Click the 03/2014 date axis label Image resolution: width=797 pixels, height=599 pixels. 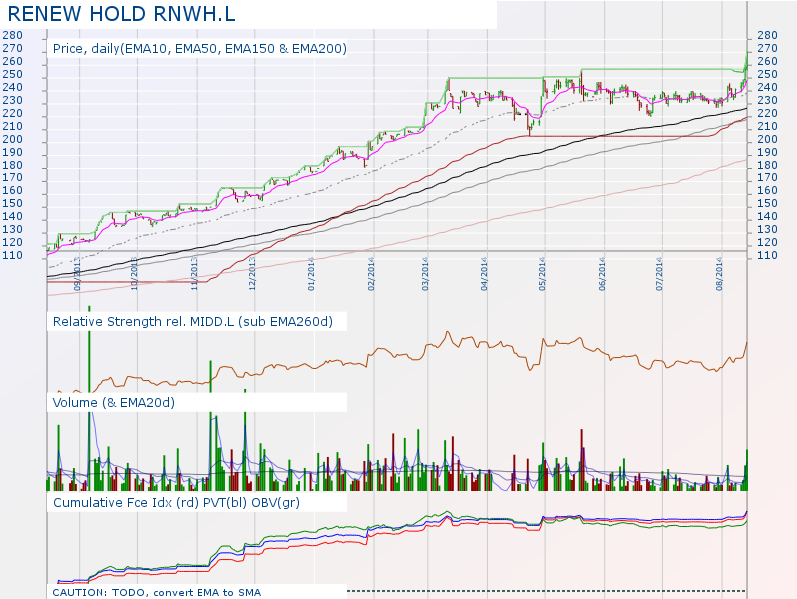[x=425, y=274]
